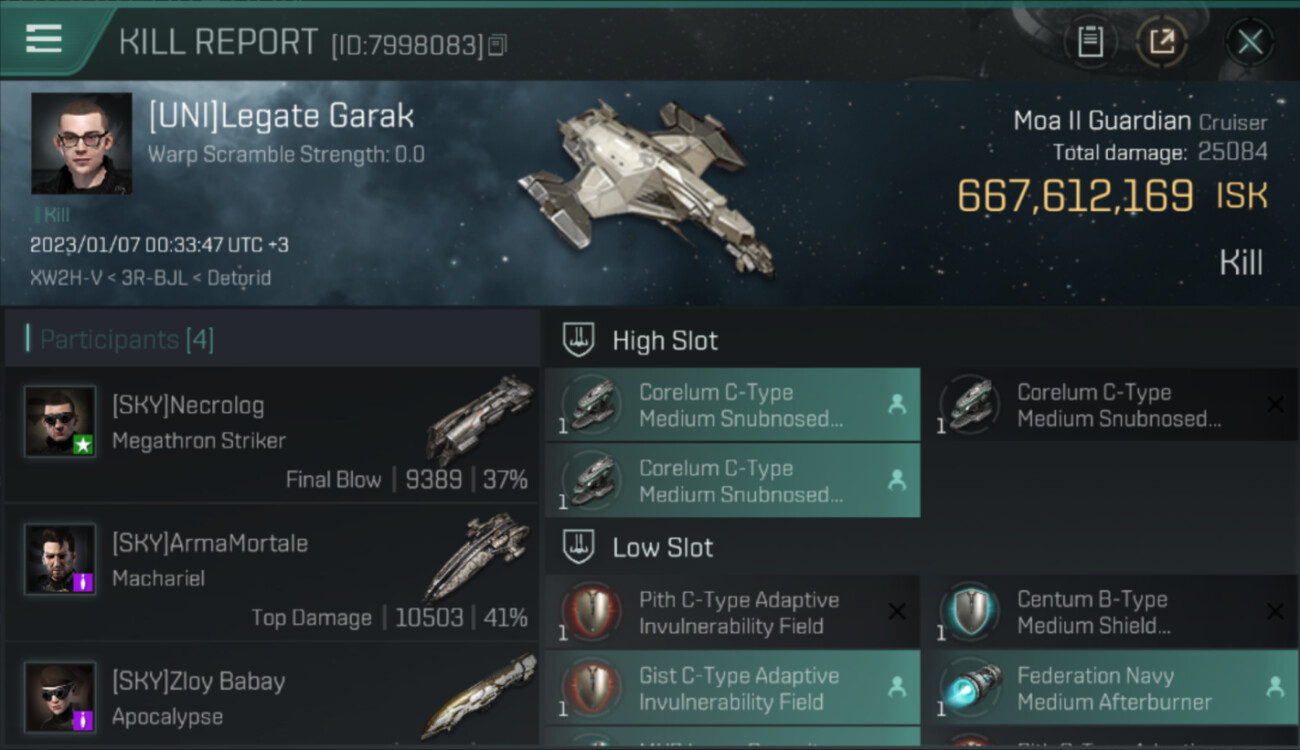Image resolution: width=1300 pixels, height=750 pixels.
Task: Share the kill report externally
Action: click(x=1161, y=42)
